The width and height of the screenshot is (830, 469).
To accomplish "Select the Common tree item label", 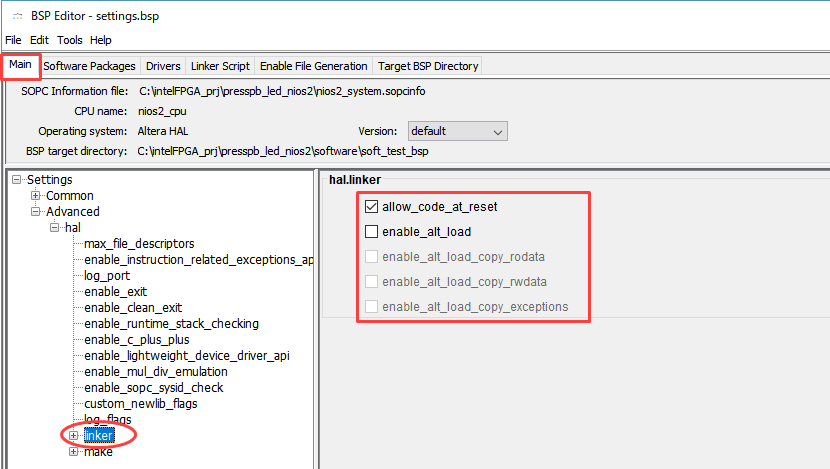I will [x=70, y=196].
